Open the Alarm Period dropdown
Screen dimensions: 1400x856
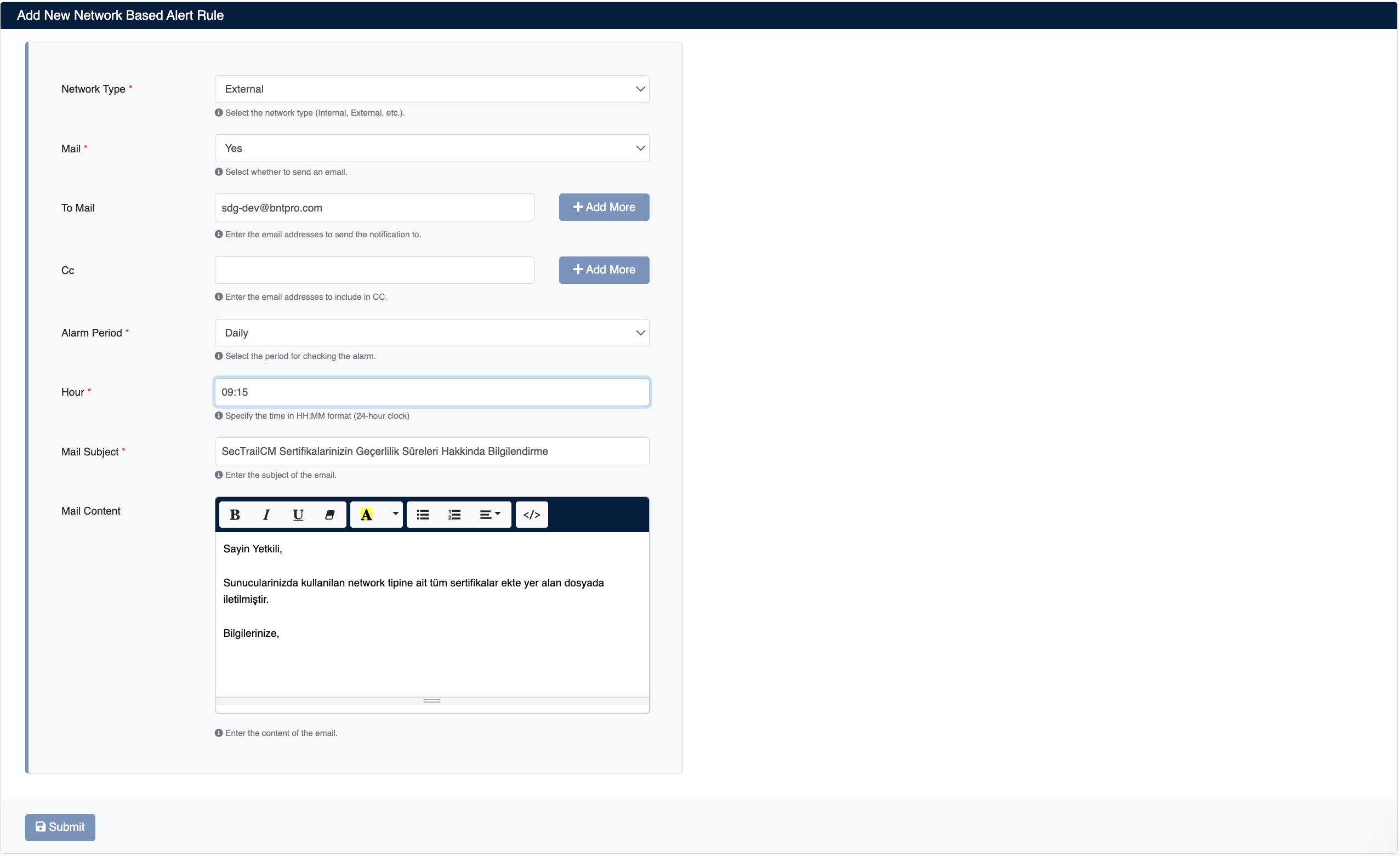click(x=432, y=333)
